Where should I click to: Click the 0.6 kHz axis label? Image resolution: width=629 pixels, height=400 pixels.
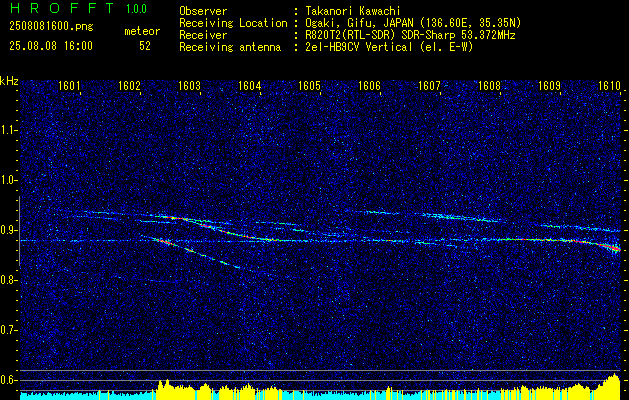pos(8,380)
